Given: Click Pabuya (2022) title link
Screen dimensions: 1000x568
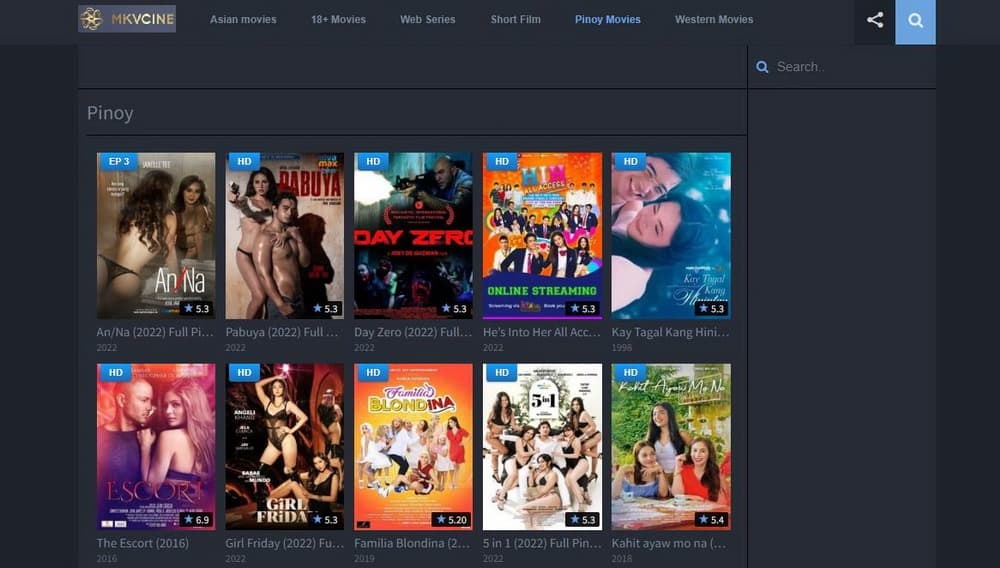Looking at the screenshot, I should pos(282,332).
